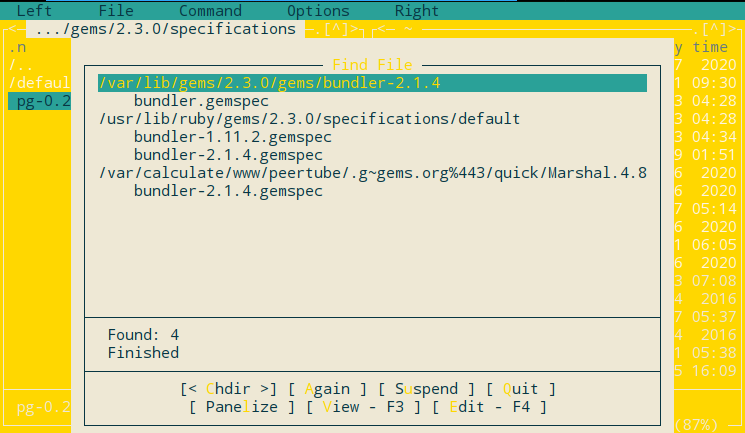745x433 pixels.
Task: Click the (87%) disk usage indicator
Action: click(x=697, y=424)
